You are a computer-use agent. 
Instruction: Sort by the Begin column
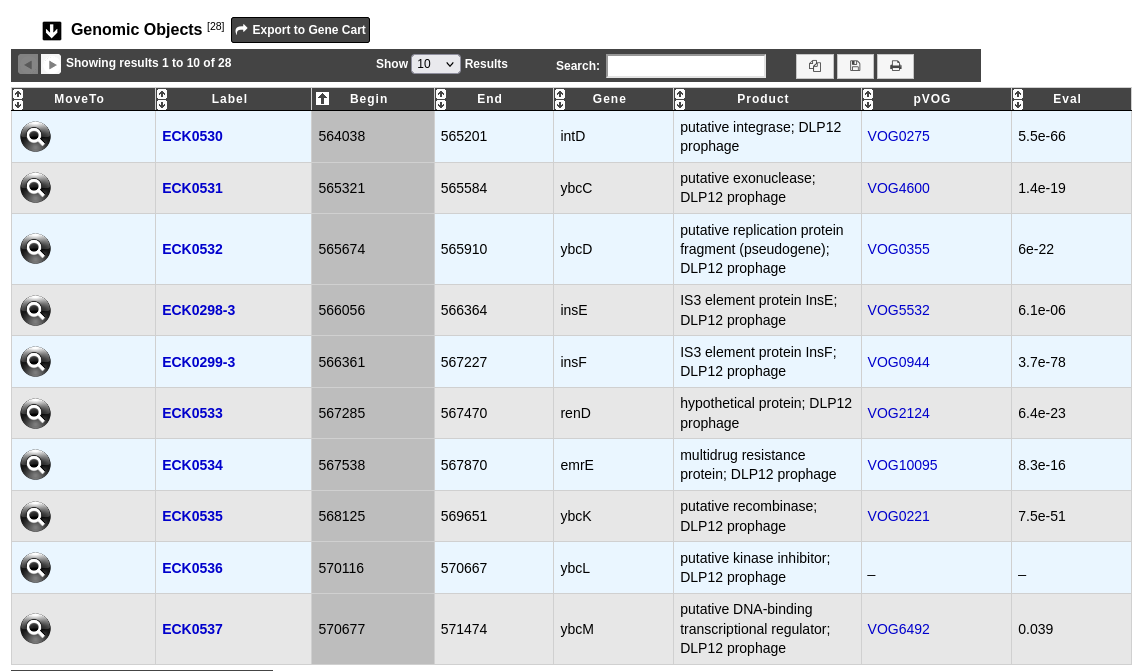[x=372, y=99]
